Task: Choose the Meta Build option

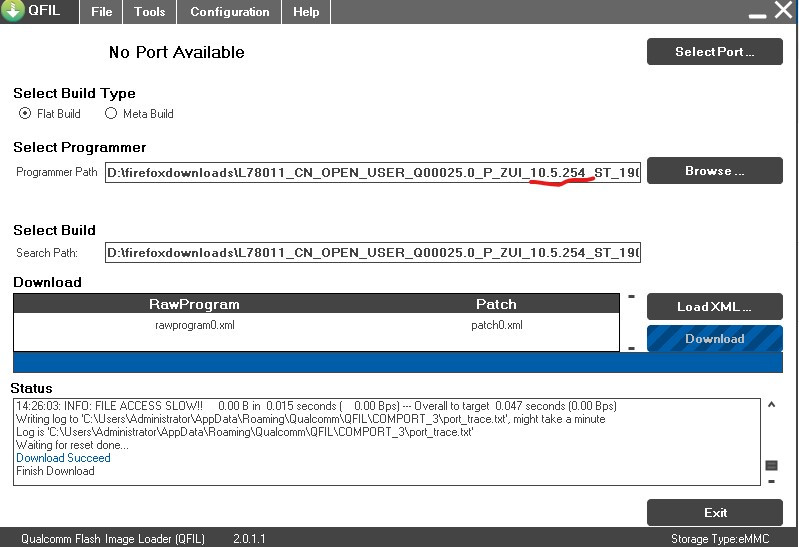Action: pos(111,114)
